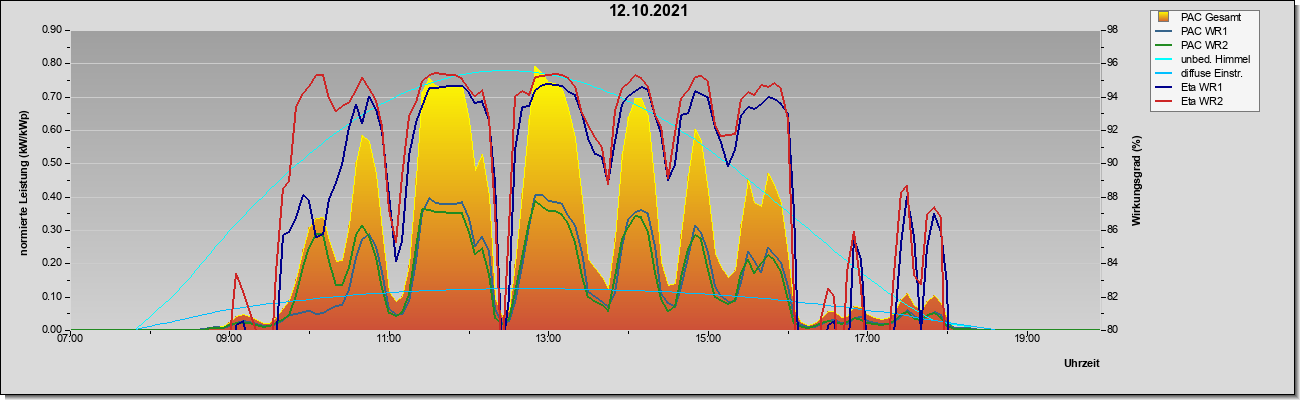This screenshot has width=1300, height=400.
Task: Click the 90 efficiency axis label
Action: pos(1113,163)
